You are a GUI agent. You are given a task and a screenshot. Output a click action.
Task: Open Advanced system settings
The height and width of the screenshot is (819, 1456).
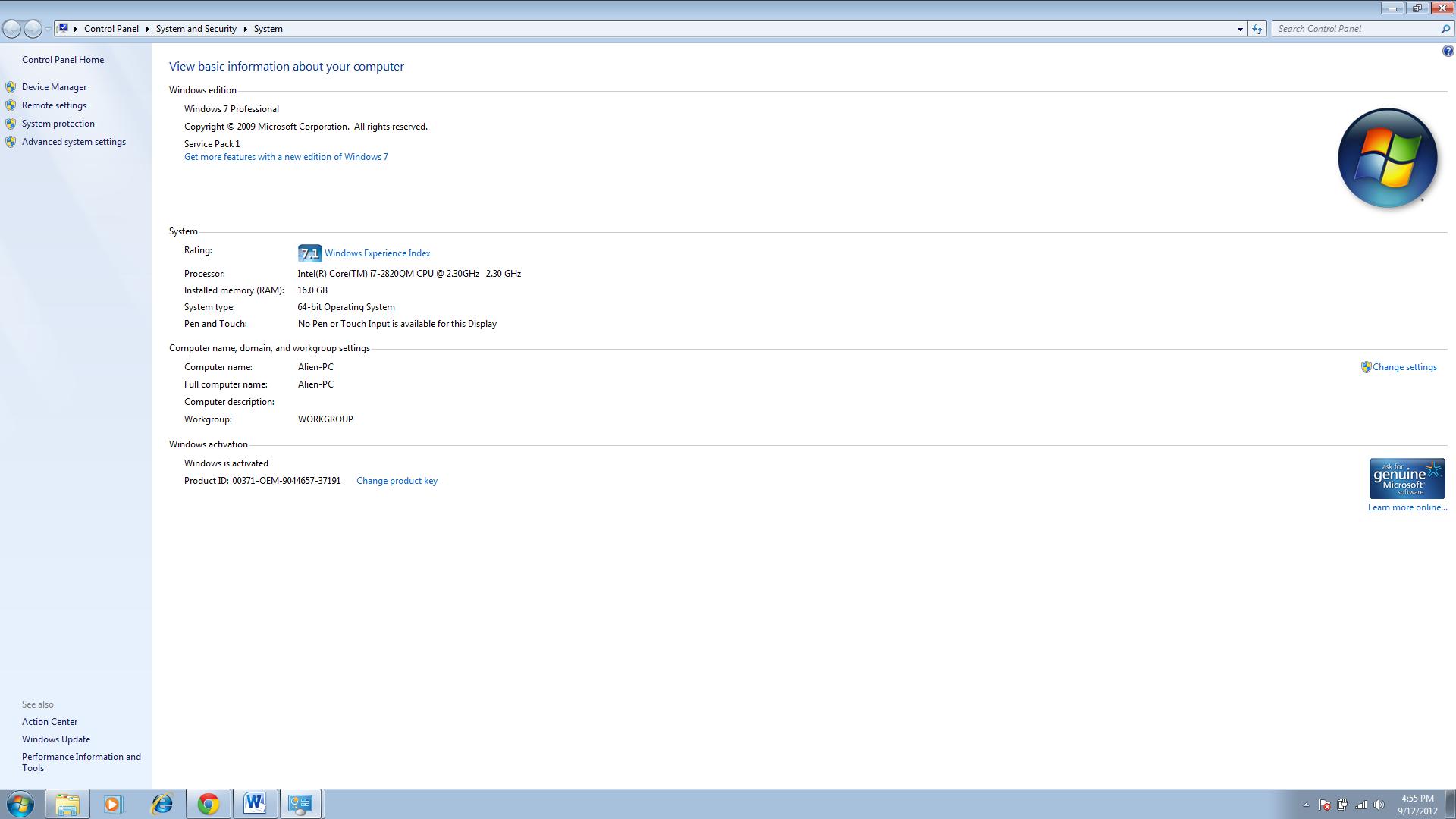tap(74, 142)
